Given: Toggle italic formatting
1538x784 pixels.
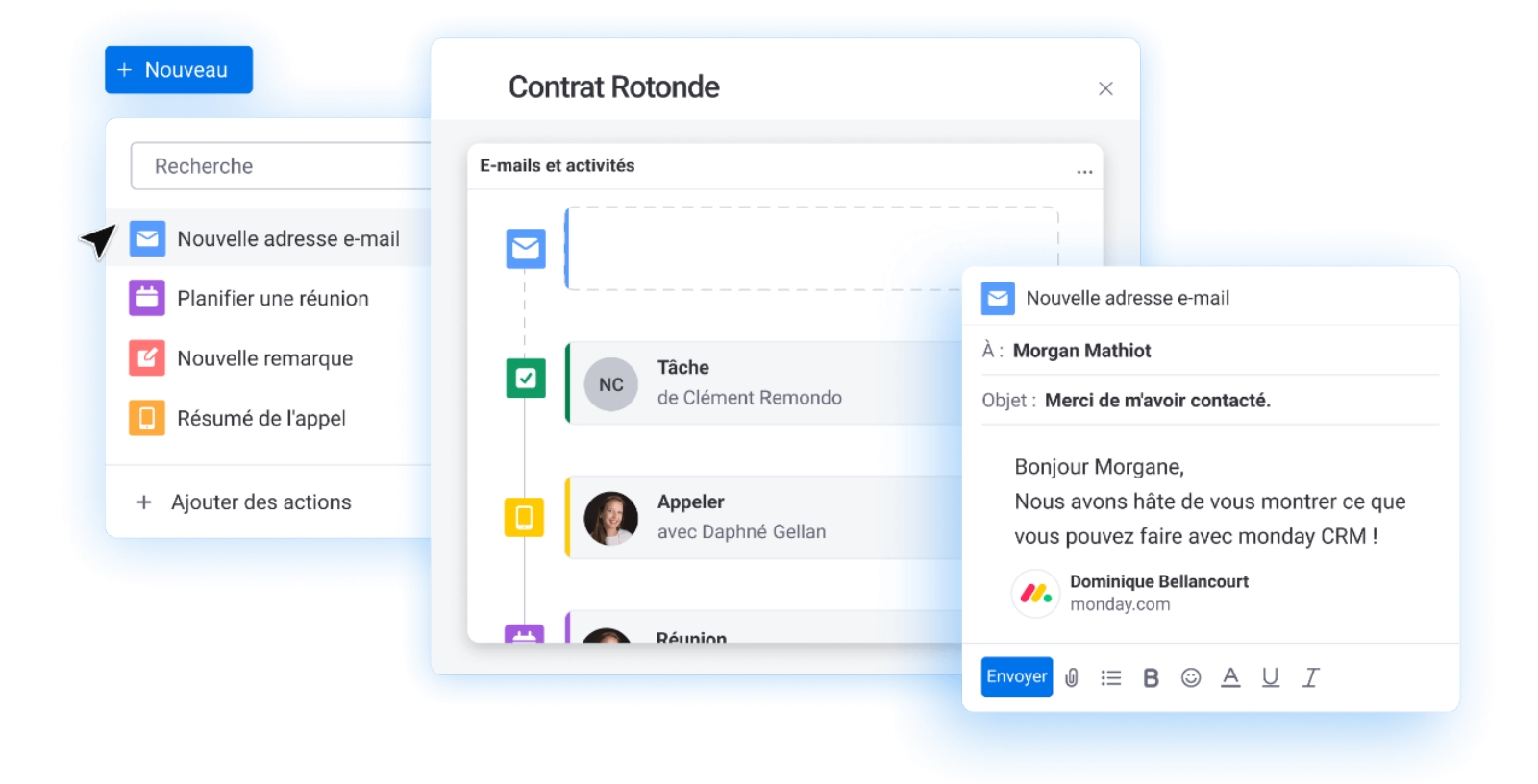Looking at the screenshot, I should (x=1310, y=677).
